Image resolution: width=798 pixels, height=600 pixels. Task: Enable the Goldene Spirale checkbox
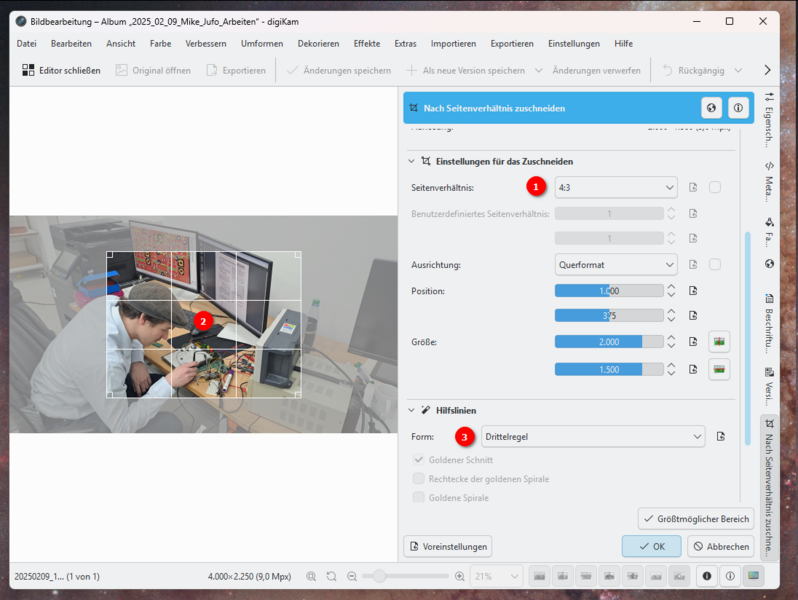(x=418, y=497)
